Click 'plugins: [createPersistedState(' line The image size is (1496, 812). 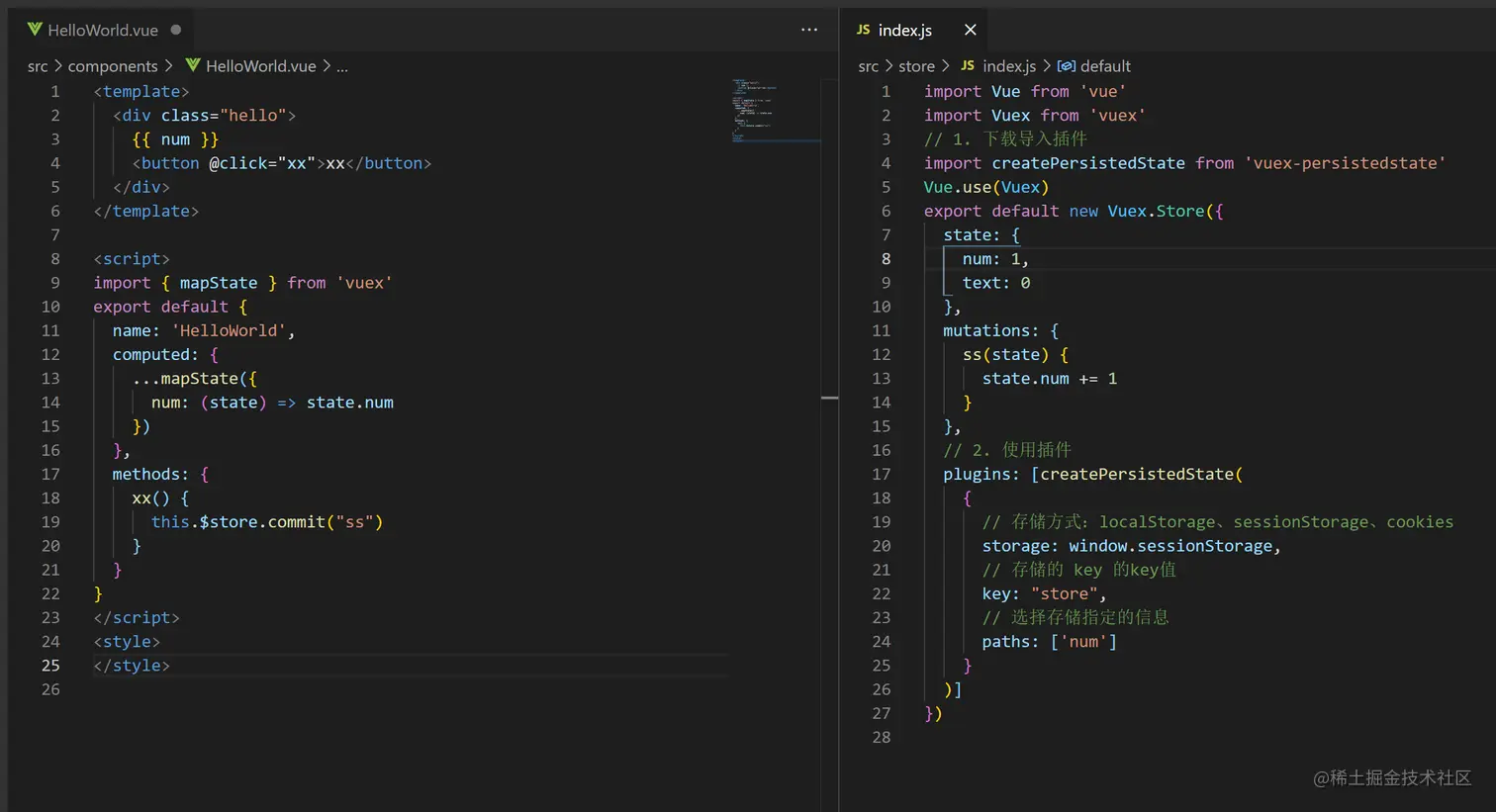click(1093, 475)
